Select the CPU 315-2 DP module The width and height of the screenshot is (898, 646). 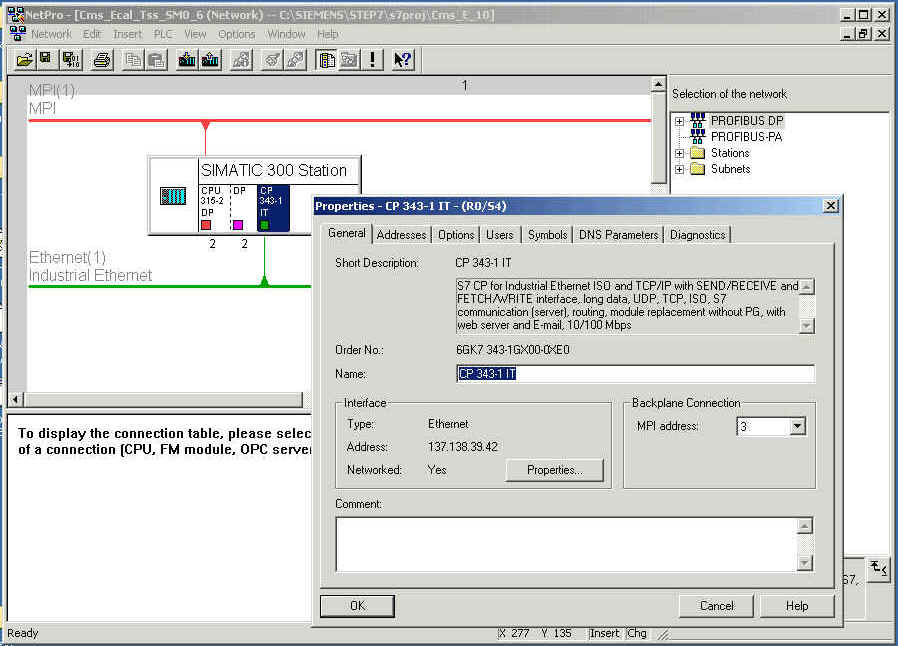(x=213, y=208)
